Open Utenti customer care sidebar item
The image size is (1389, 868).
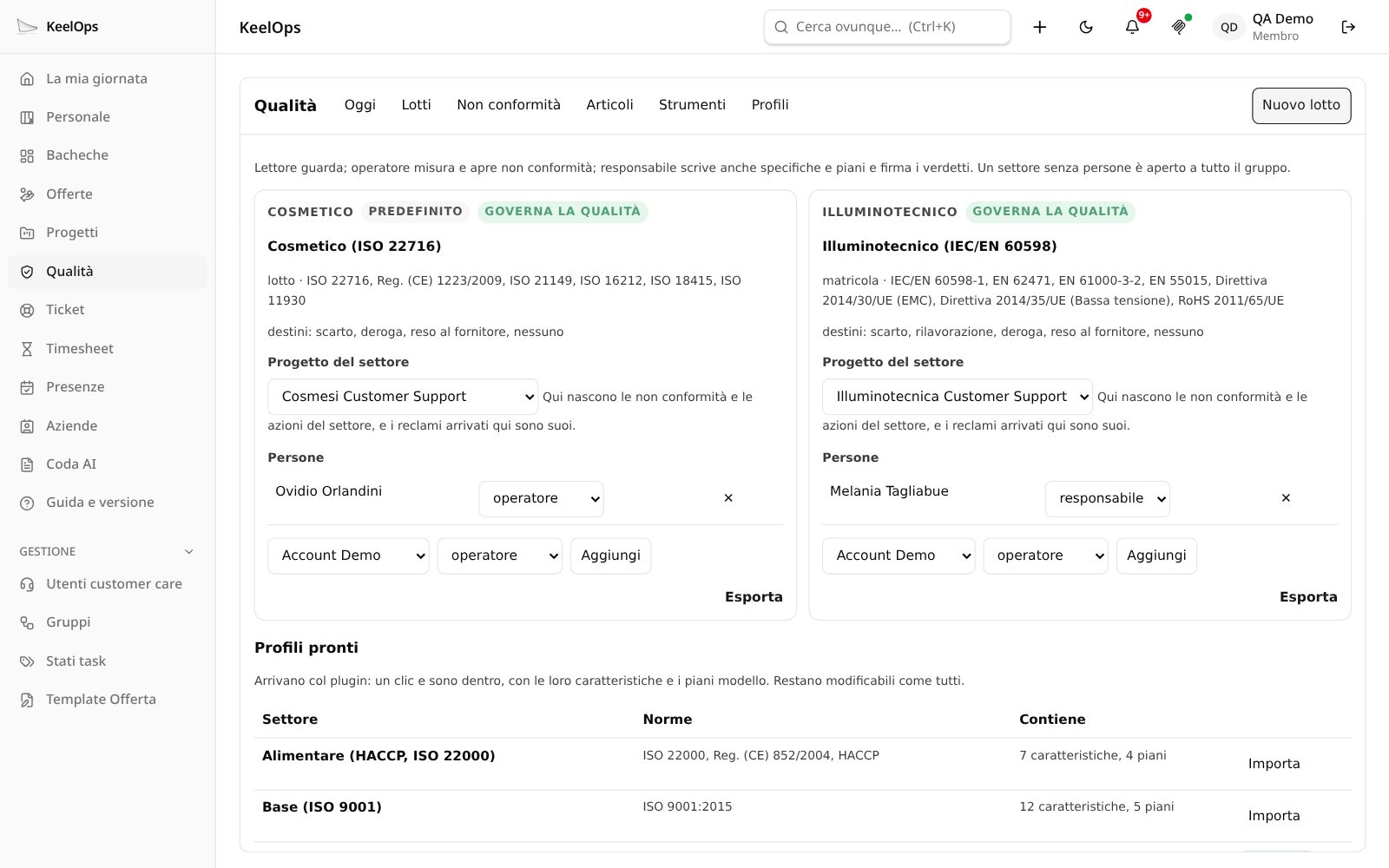(108, 584)
